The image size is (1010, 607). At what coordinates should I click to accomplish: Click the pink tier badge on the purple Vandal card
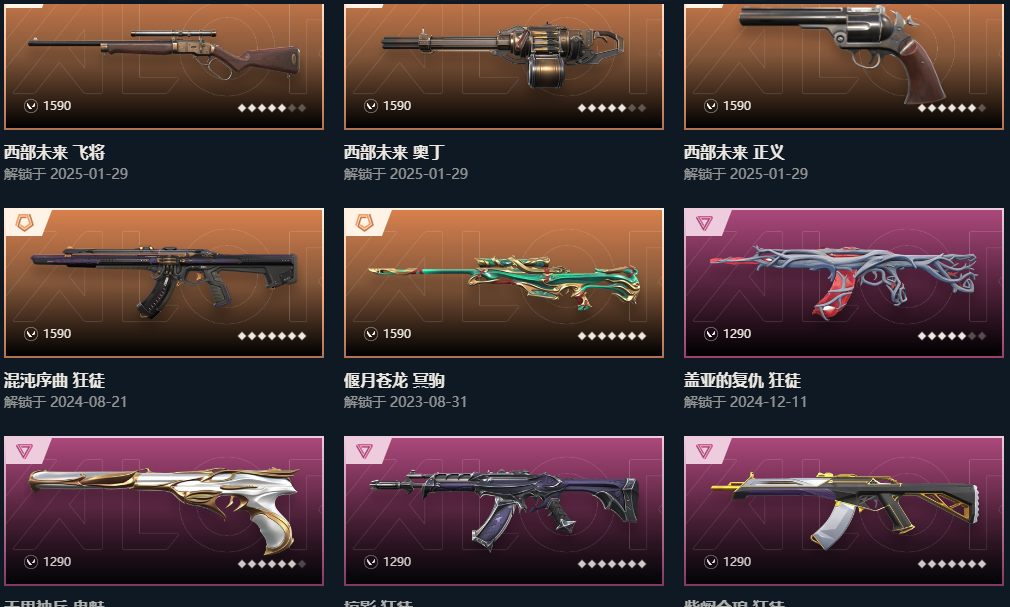(365, 450)
